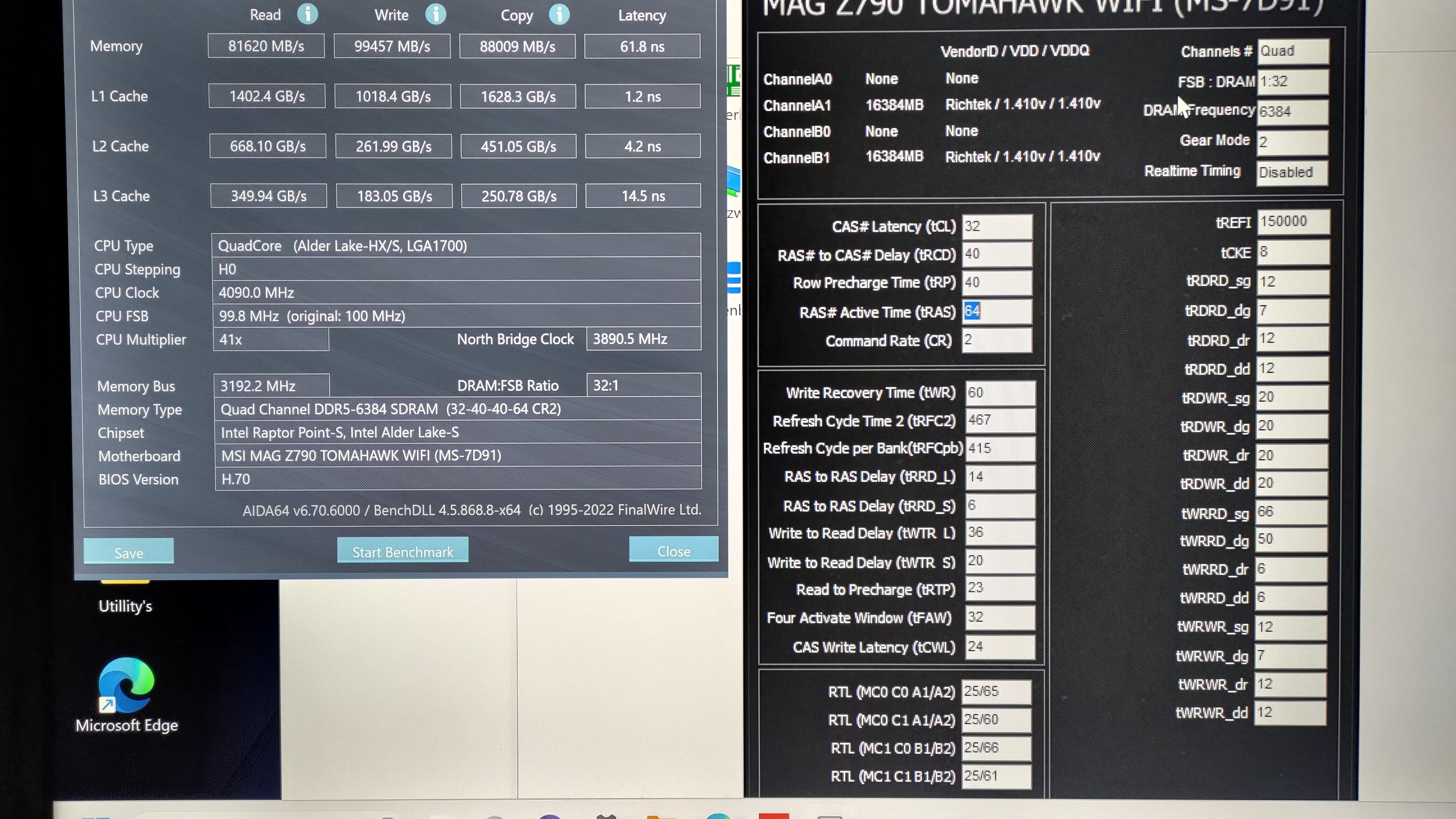Viewport: 1456px width, 819px height.
Task: Click ChannelA1 vendor Richtek voltage text
Action: 1023,104
